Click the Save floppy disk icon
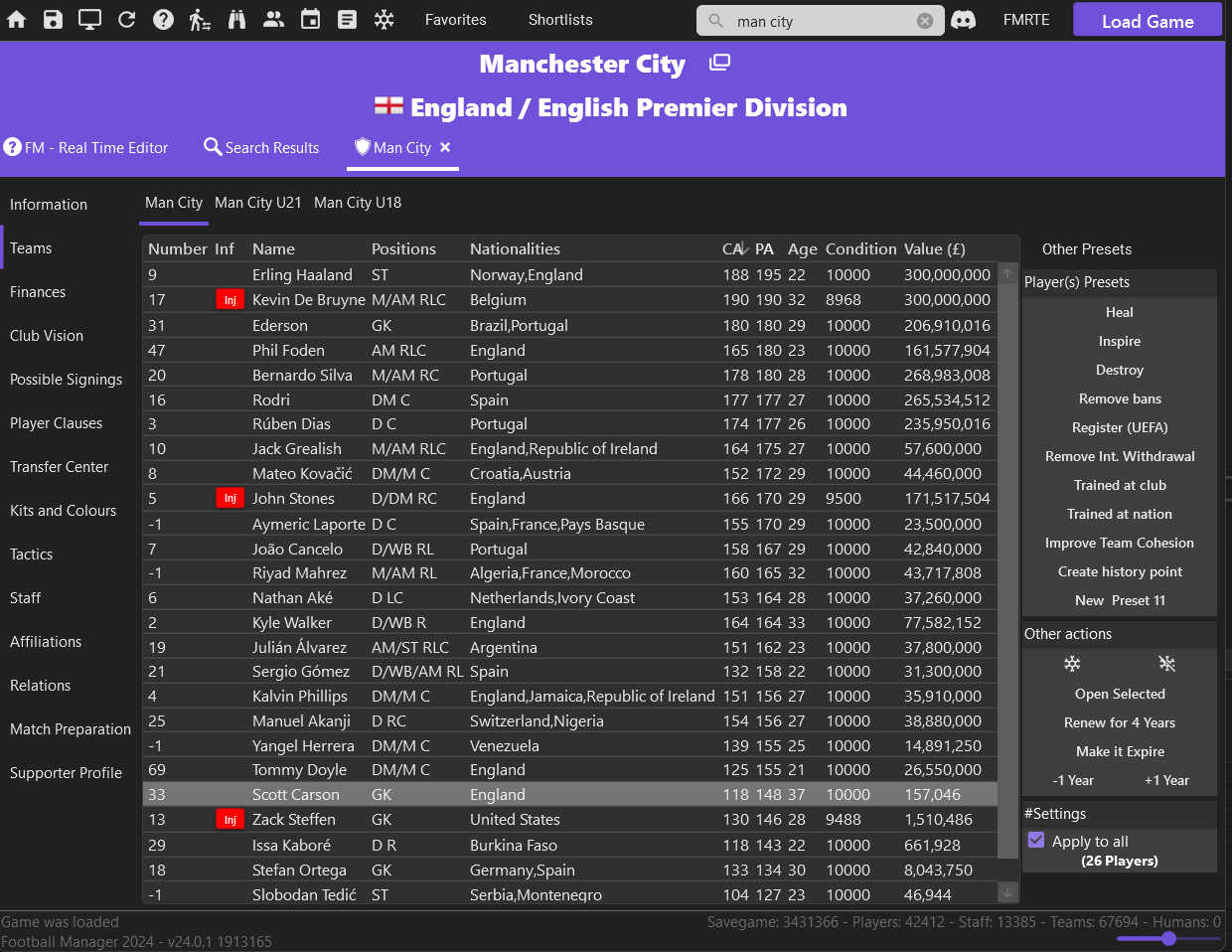This screenshot has width=1232, height=952. (x=54, y=19)
